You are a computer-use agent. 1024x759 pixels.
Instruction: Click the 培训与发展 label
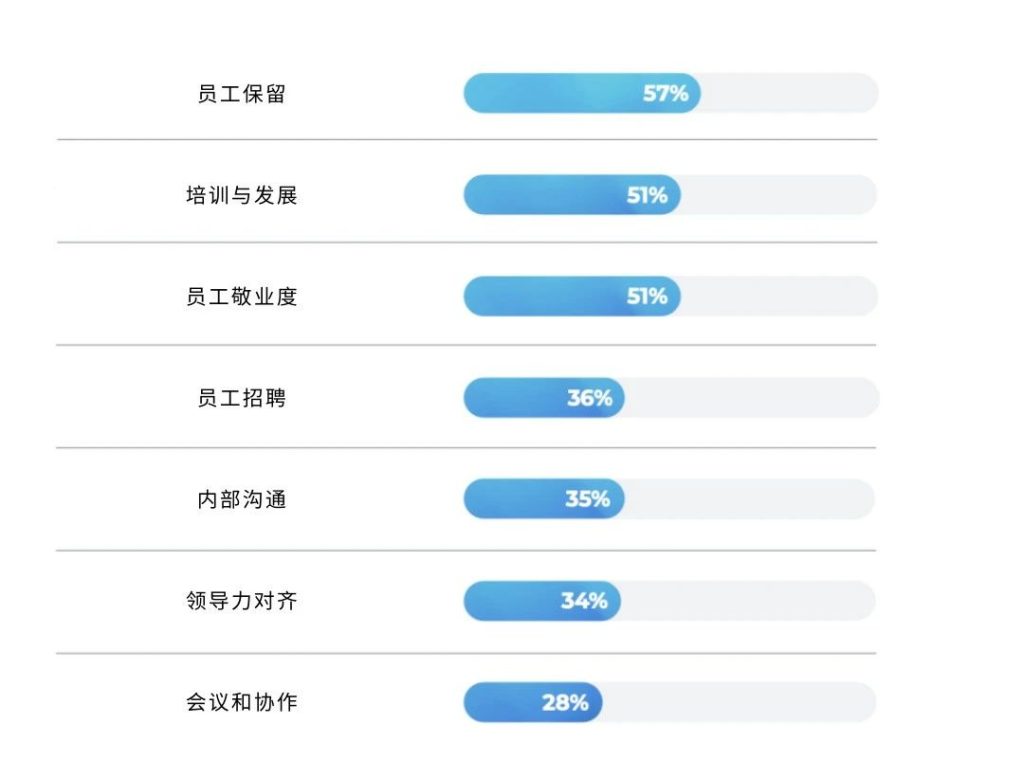coord(242,195)
